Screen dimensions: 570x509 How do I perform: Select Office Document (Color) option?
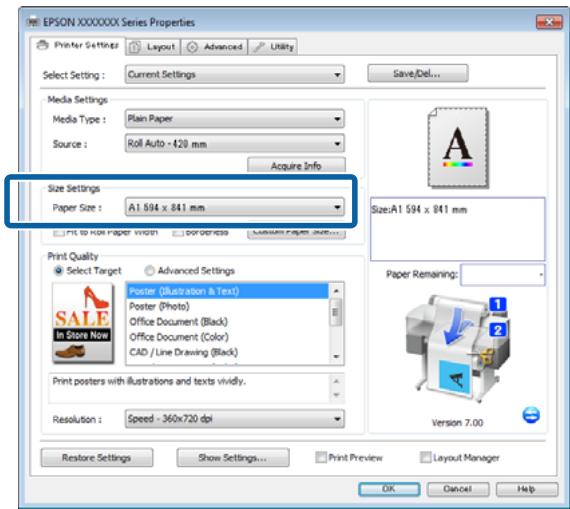coord(227,337)
